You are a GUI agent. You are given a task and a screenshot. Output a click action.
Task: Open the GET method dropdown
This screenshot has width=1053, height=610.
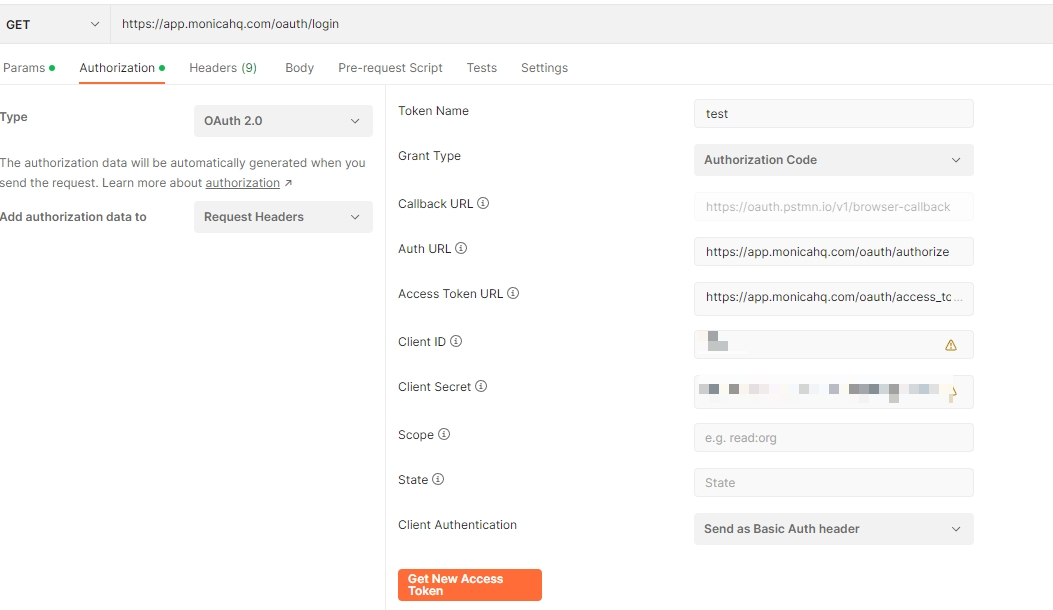click(54, 24)
